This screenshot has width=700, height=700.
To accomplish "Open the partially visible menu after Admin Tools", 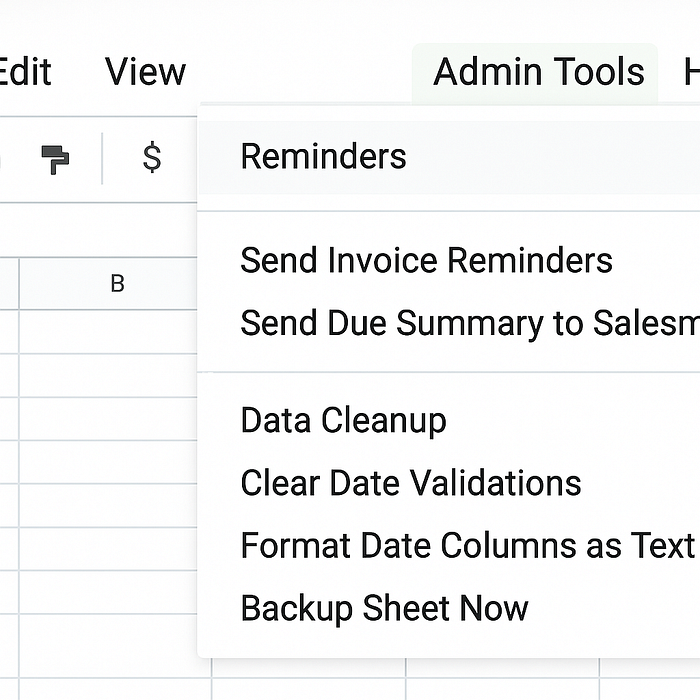I will pos(692,73).
